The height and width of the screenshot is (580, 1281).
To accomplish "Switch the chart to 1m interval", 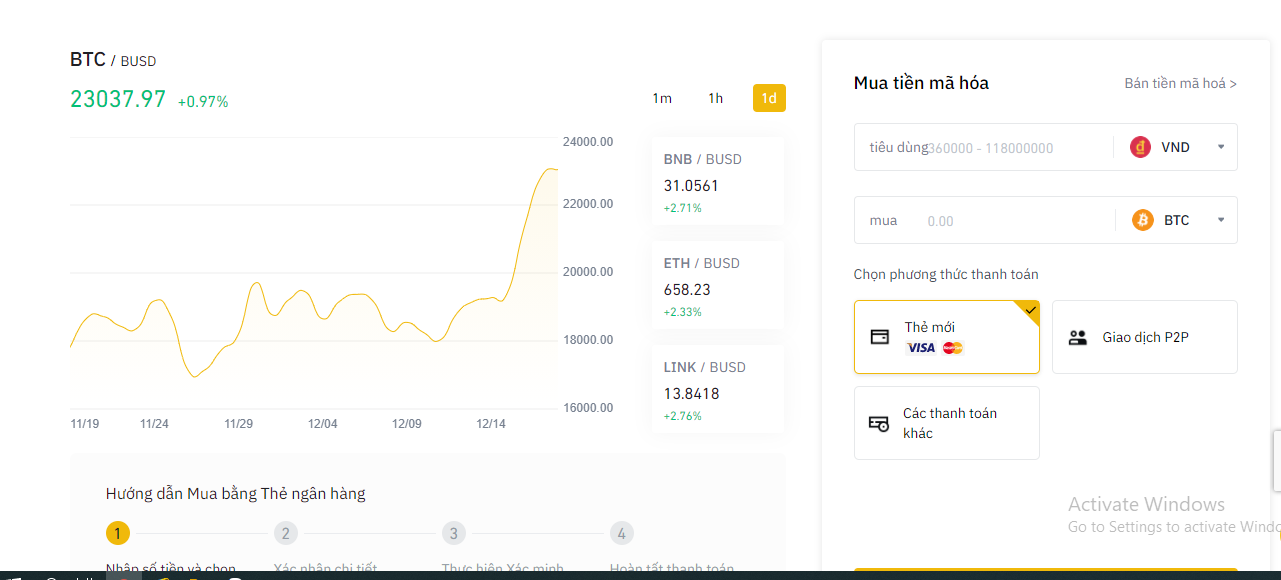I will click(x=662, y=98).
